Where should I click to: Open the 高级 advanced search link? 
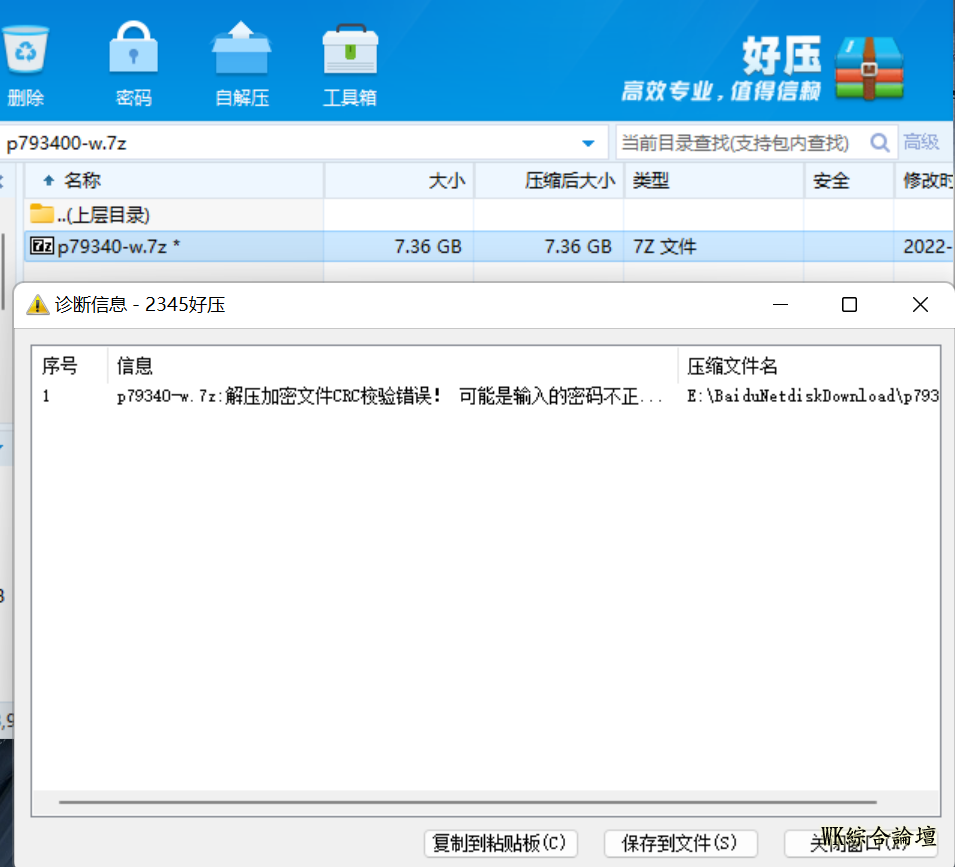click(x=921, y=142)
